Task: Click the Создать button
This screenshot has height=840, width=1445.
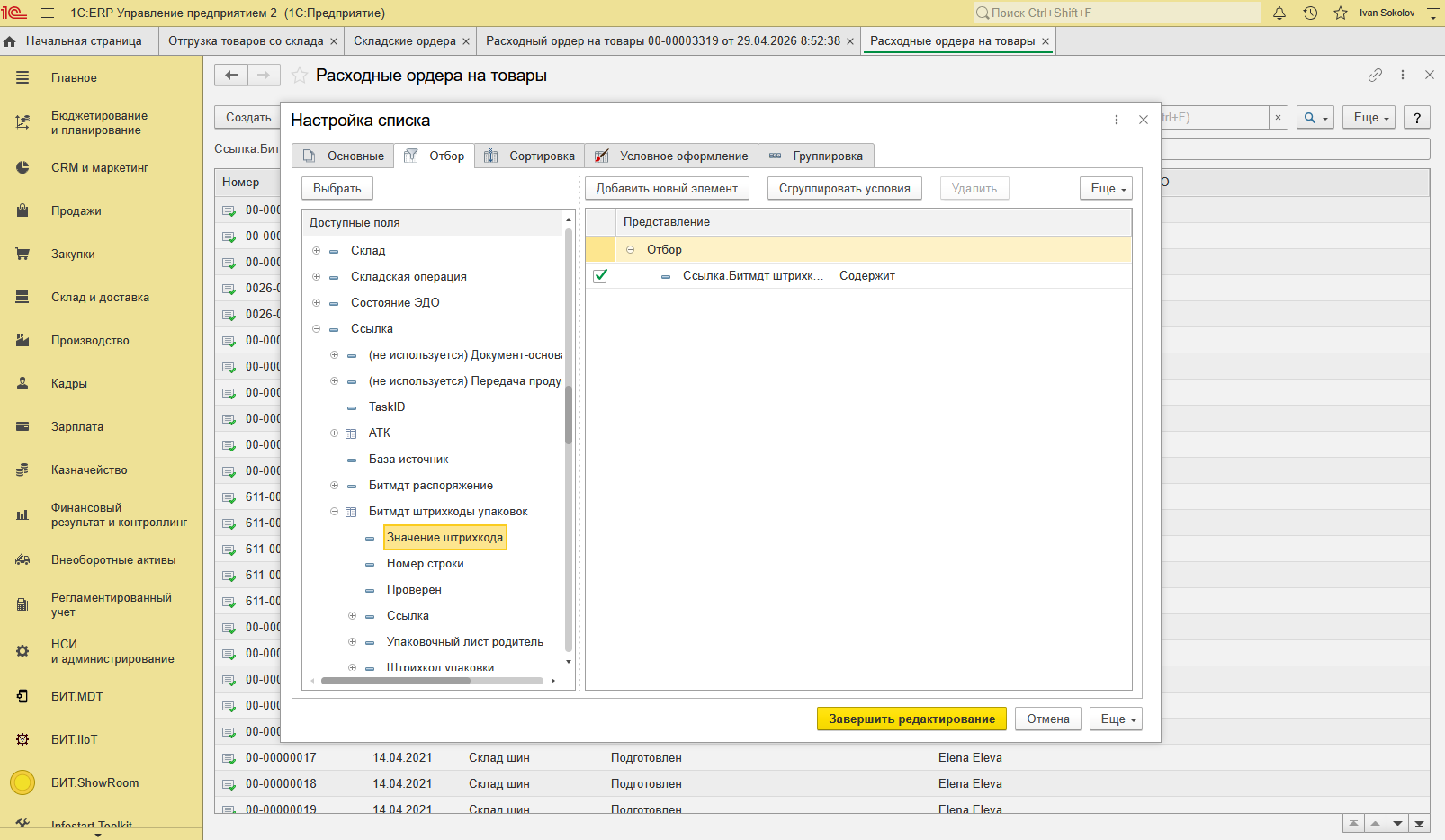Action: pos(248,118)
